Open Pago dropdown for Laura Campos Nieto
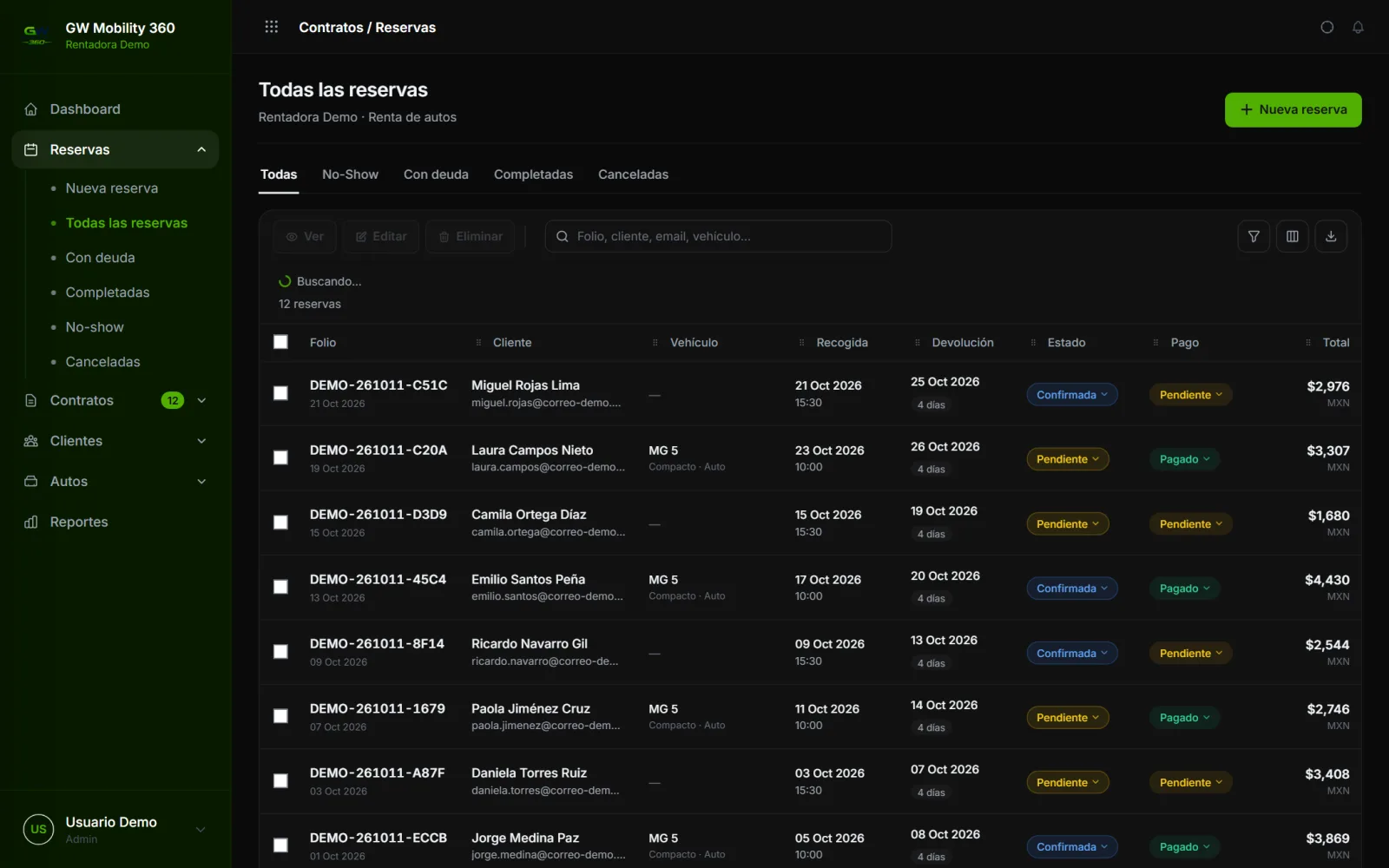The height and width of the screenshot is (868, 1389). (1185, 459)
